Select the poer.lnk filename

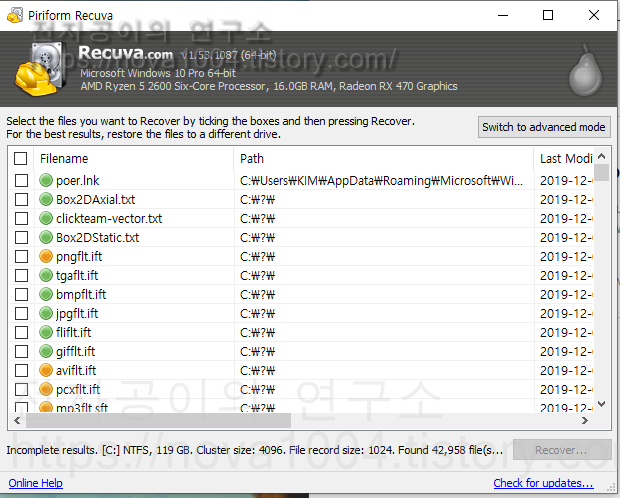pyautogui.click(x=78, y=181)
